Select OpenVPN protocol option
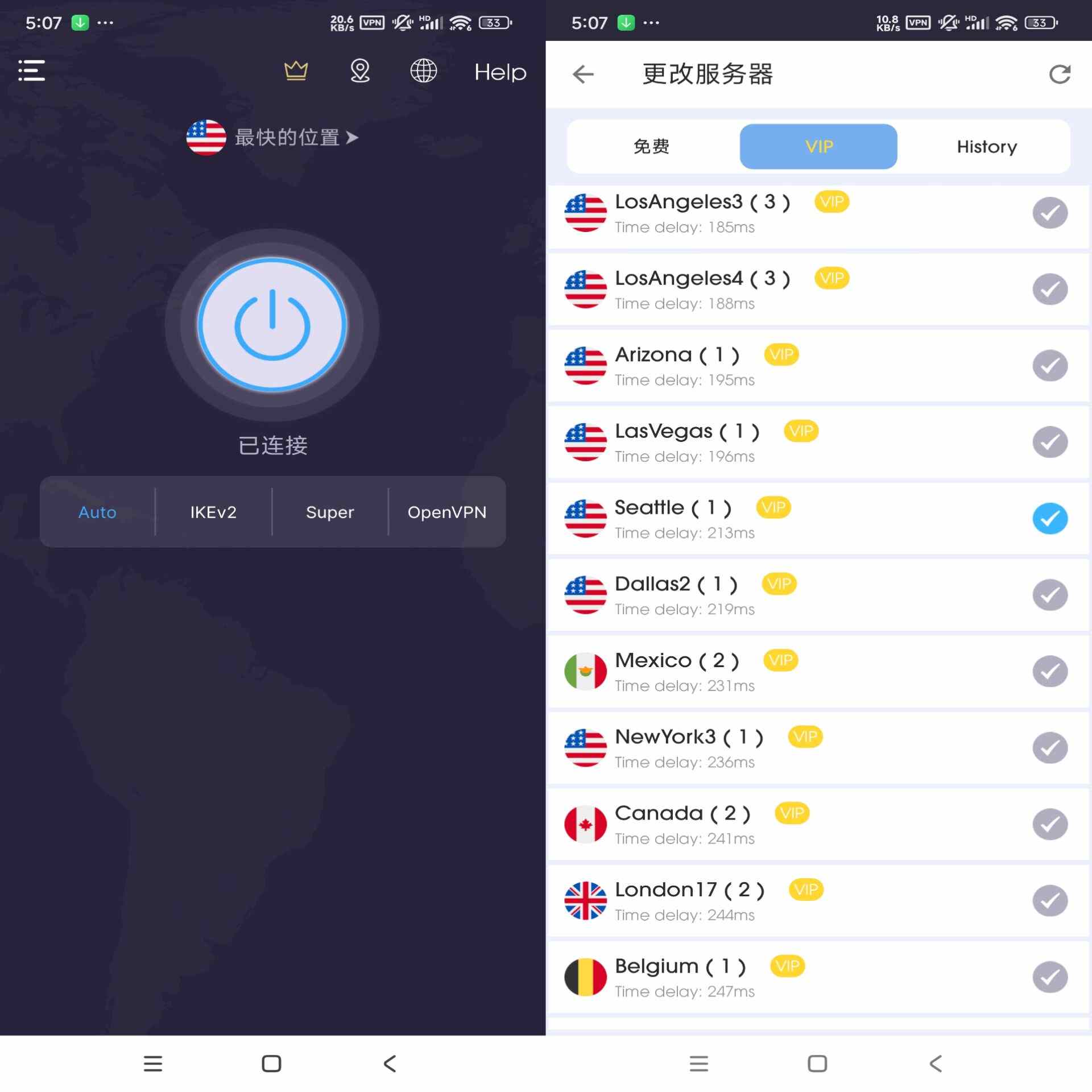Image resolution: width=1092 pixels, height=1092 pixels. tap(447, 512)
